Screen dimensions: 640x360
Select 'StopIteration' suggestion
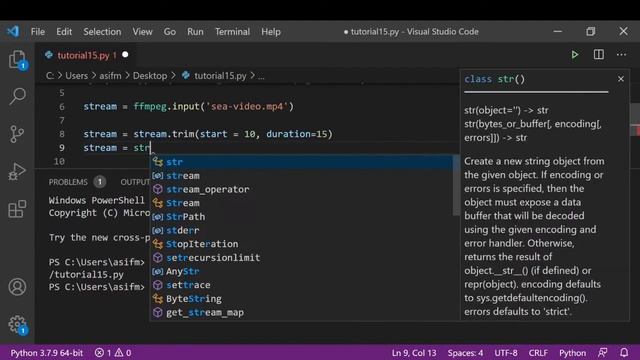[301, 244]
